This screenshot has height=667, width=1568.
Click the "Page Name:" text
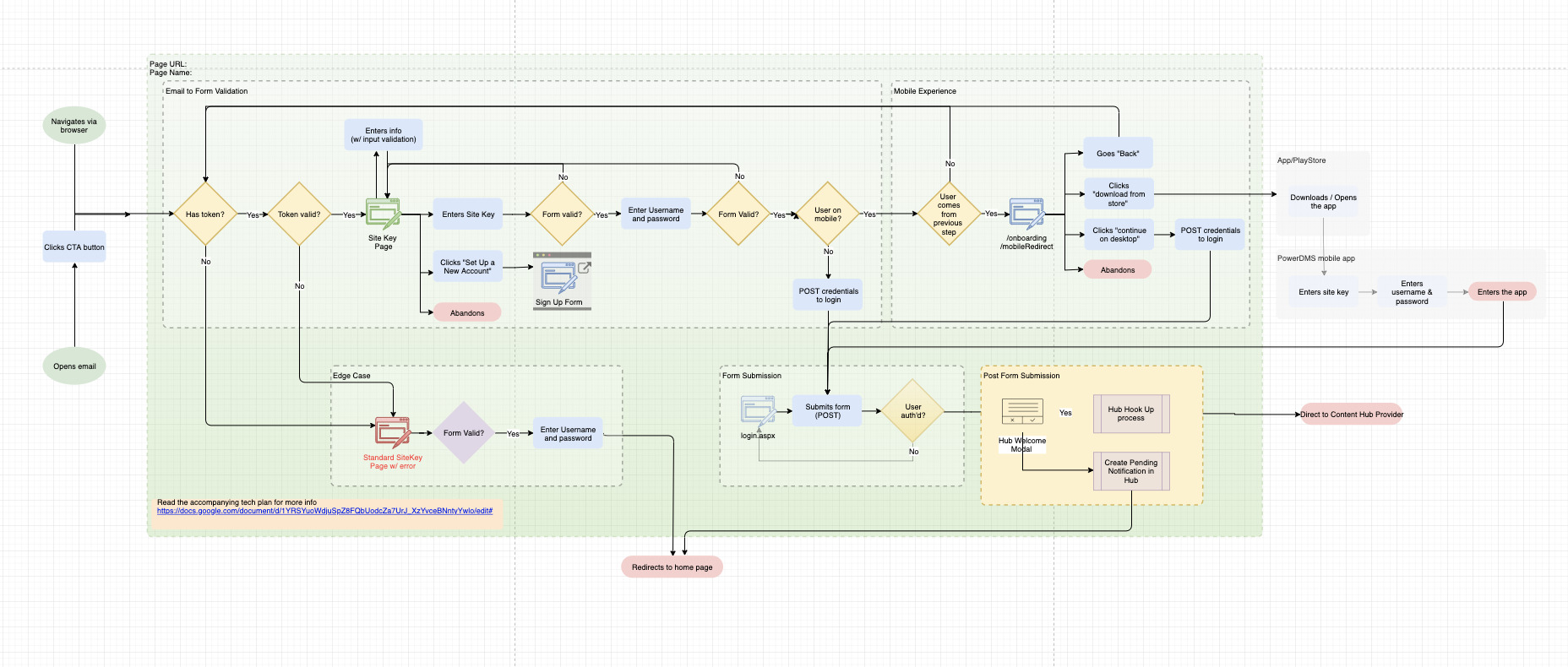click(171, 73)
